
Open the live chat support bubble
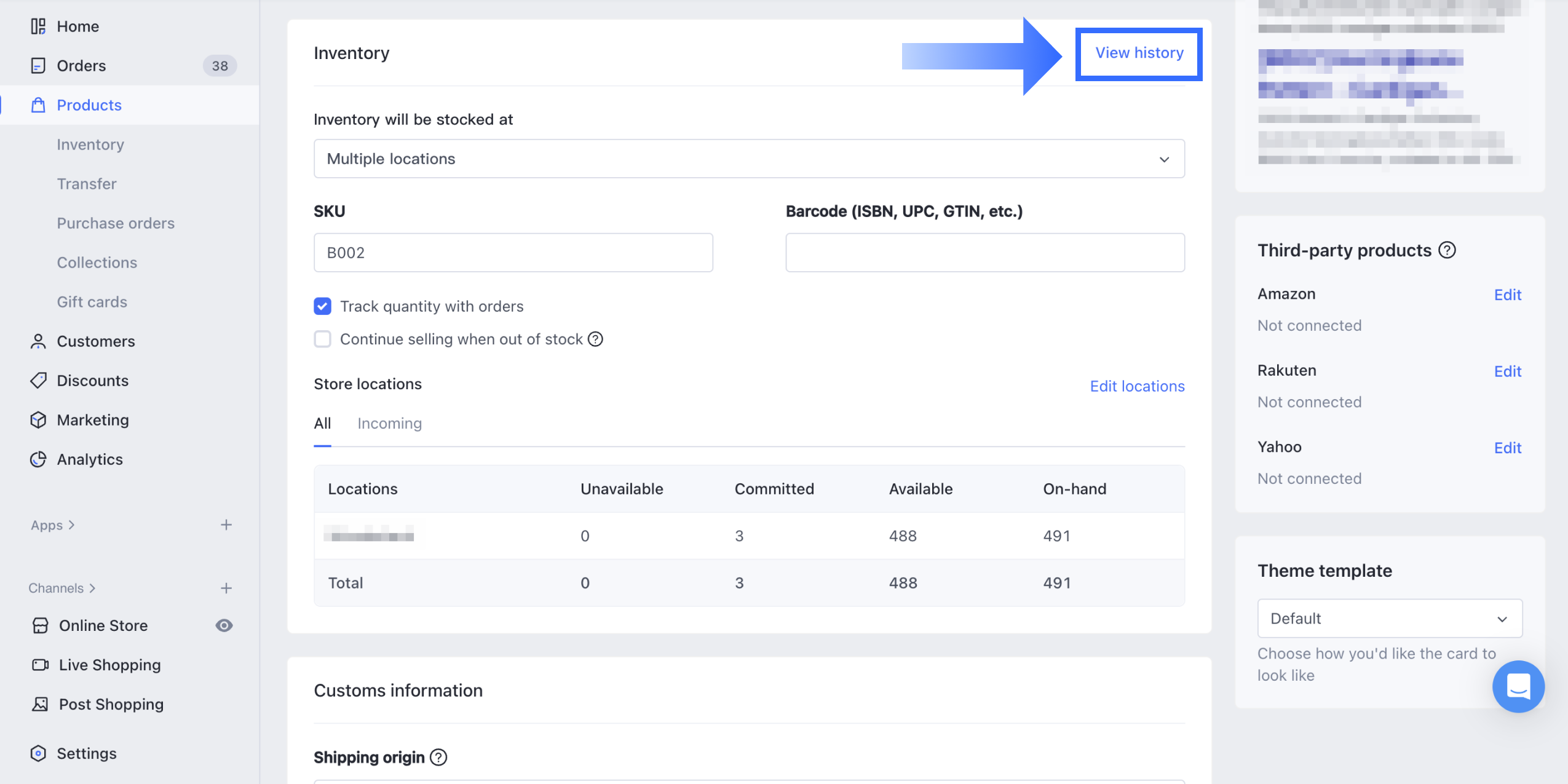[1518, 686]
